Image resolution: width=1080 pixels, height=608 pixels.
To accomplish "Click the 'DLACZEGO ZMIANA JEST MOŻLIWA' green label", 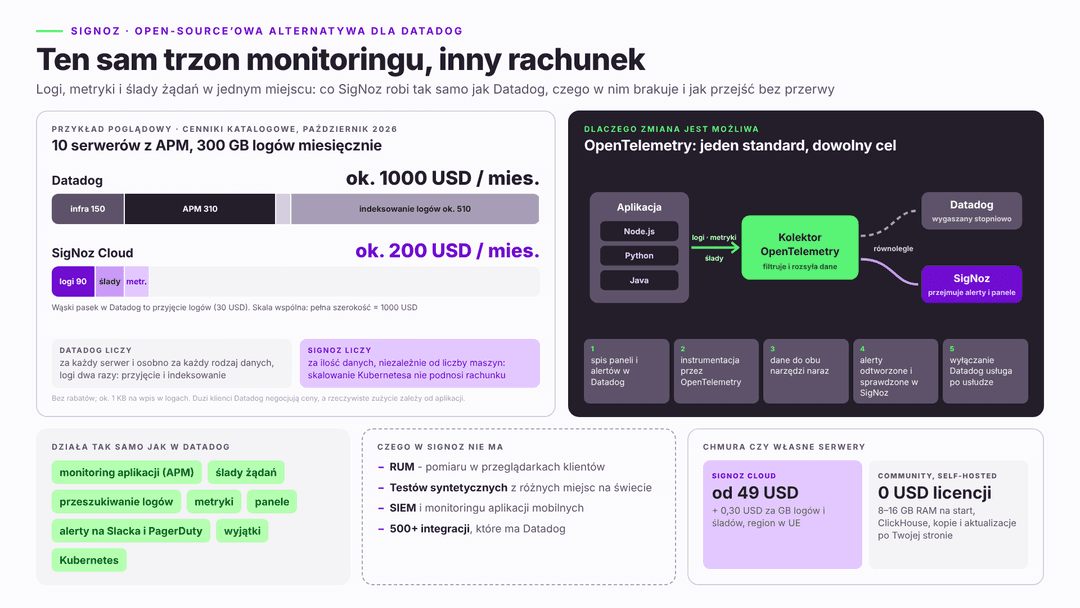I will (672, 129).
